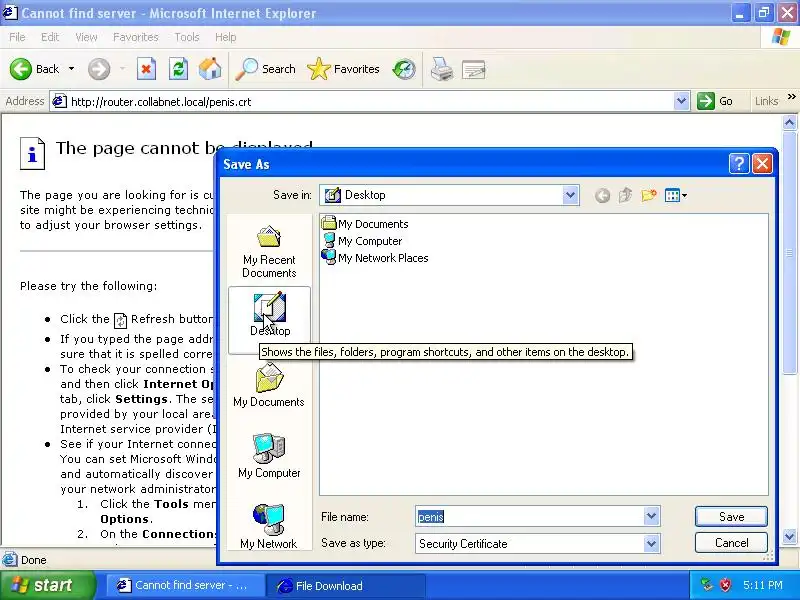Go to Home page icon
Viewport: 800px width, 600px height.
tap(210, 69)
